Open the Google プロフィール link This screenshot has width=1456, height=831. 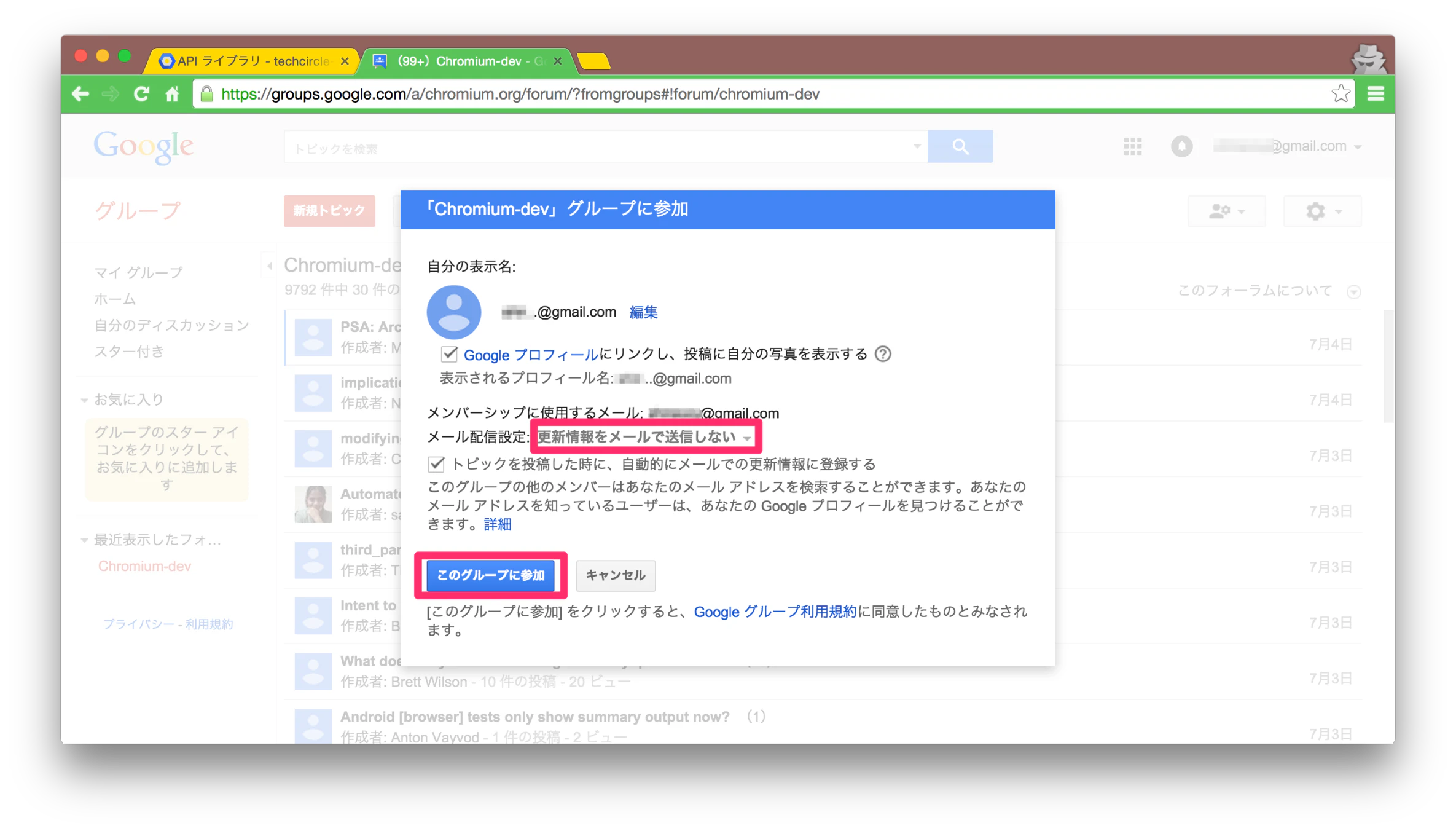[x=531, y=355]
